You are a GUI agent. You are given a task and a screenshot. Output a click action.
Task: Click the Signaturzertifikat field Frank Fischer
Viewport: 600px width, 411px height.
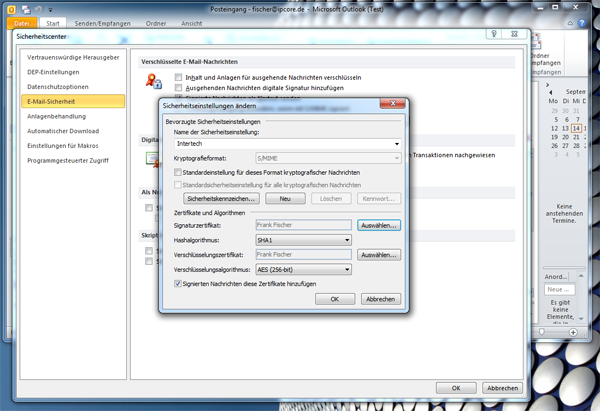click(x=303, y=225)
